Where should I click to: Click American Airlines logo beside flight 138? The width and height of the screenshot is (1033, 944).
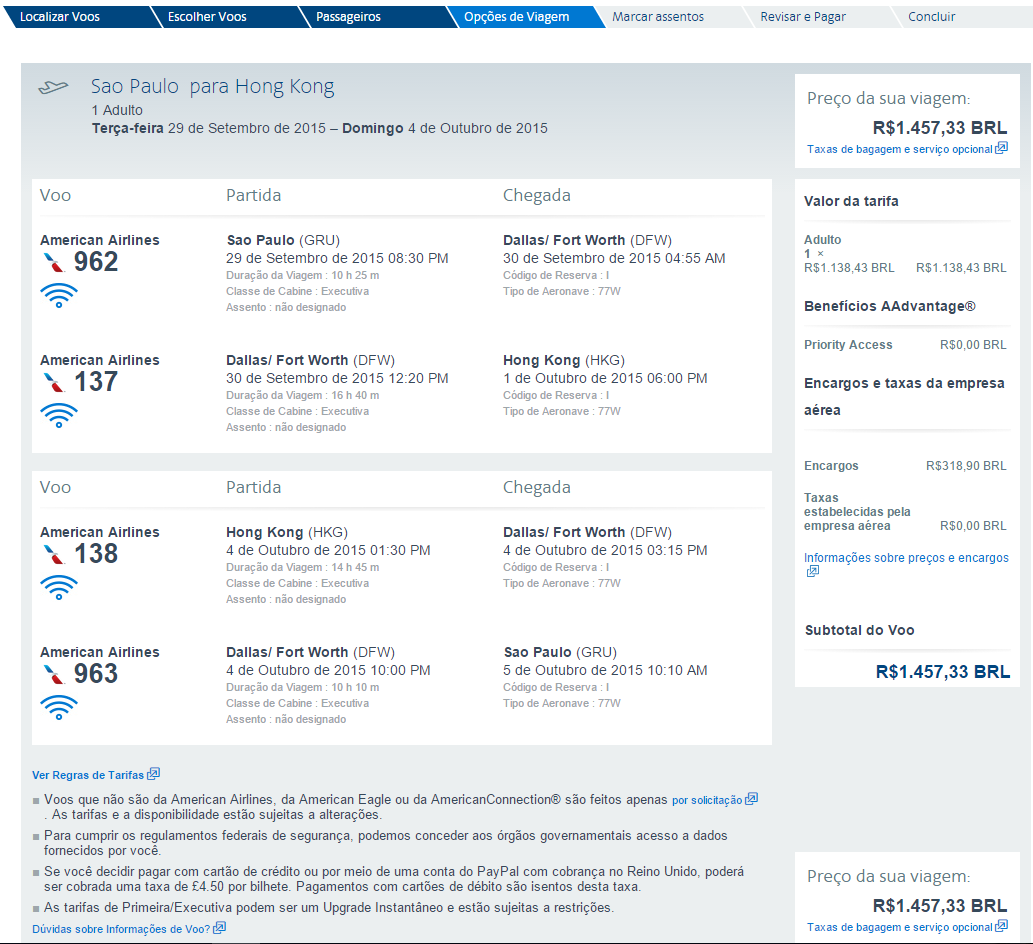coord(54,554)
